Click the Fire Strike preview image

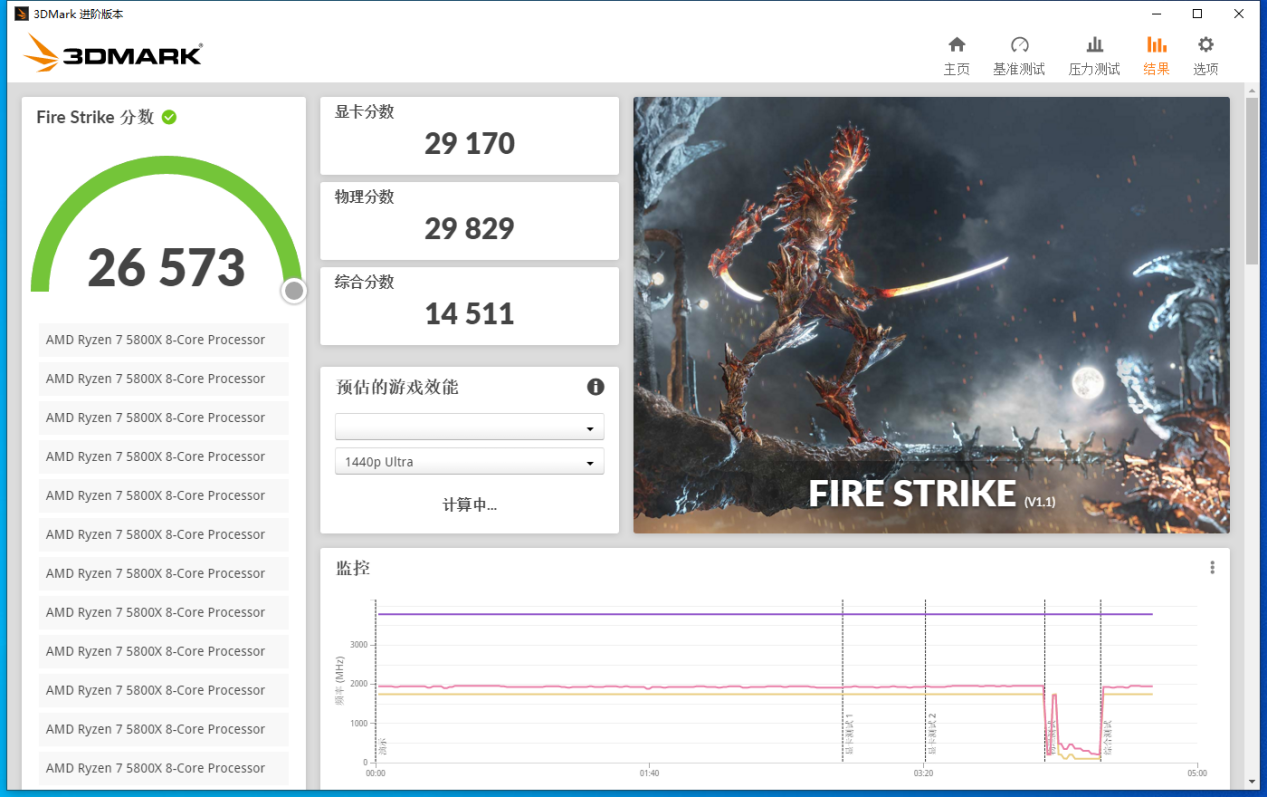tap(931, 315)
